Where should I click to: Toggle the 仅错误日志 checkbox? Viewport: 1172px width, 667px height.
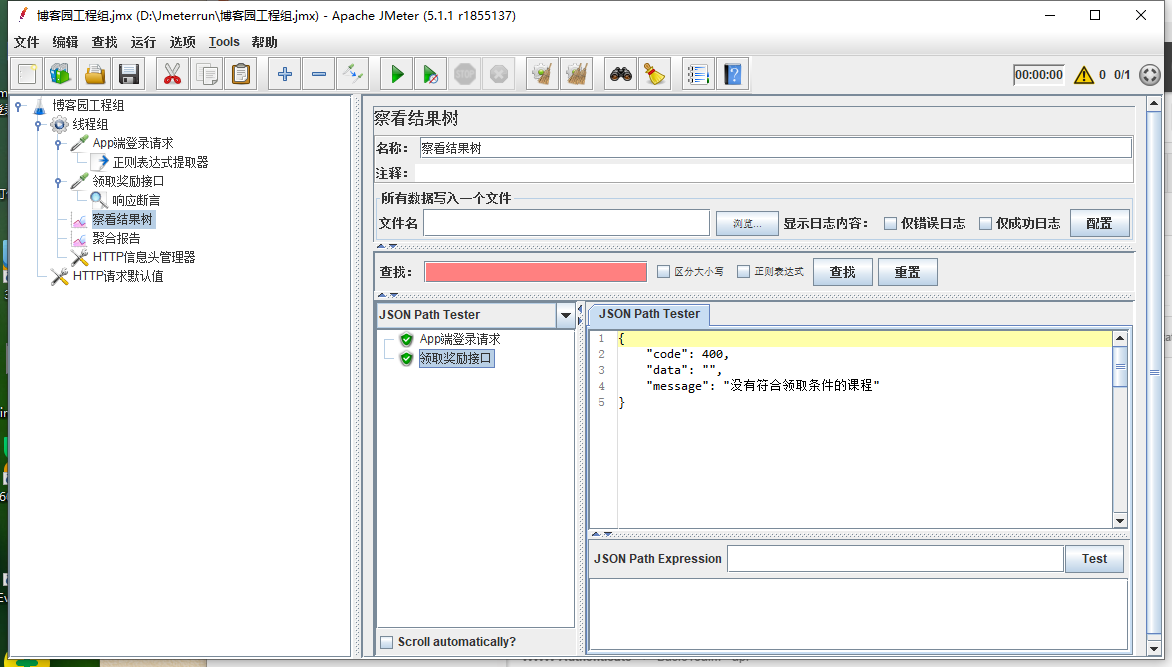point(890,224)
